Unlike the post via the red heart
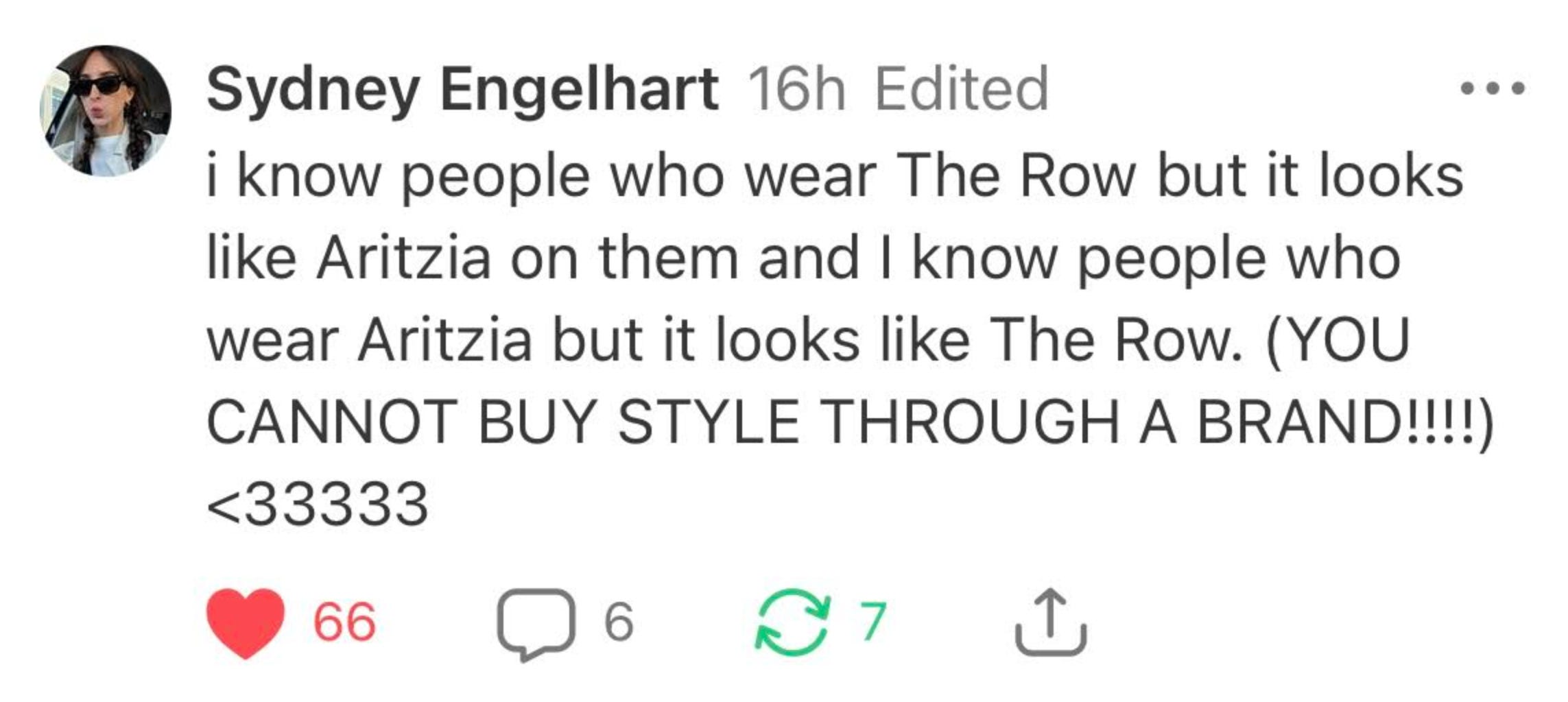Viewport: 1568px width, 702px height. point(246,622)
